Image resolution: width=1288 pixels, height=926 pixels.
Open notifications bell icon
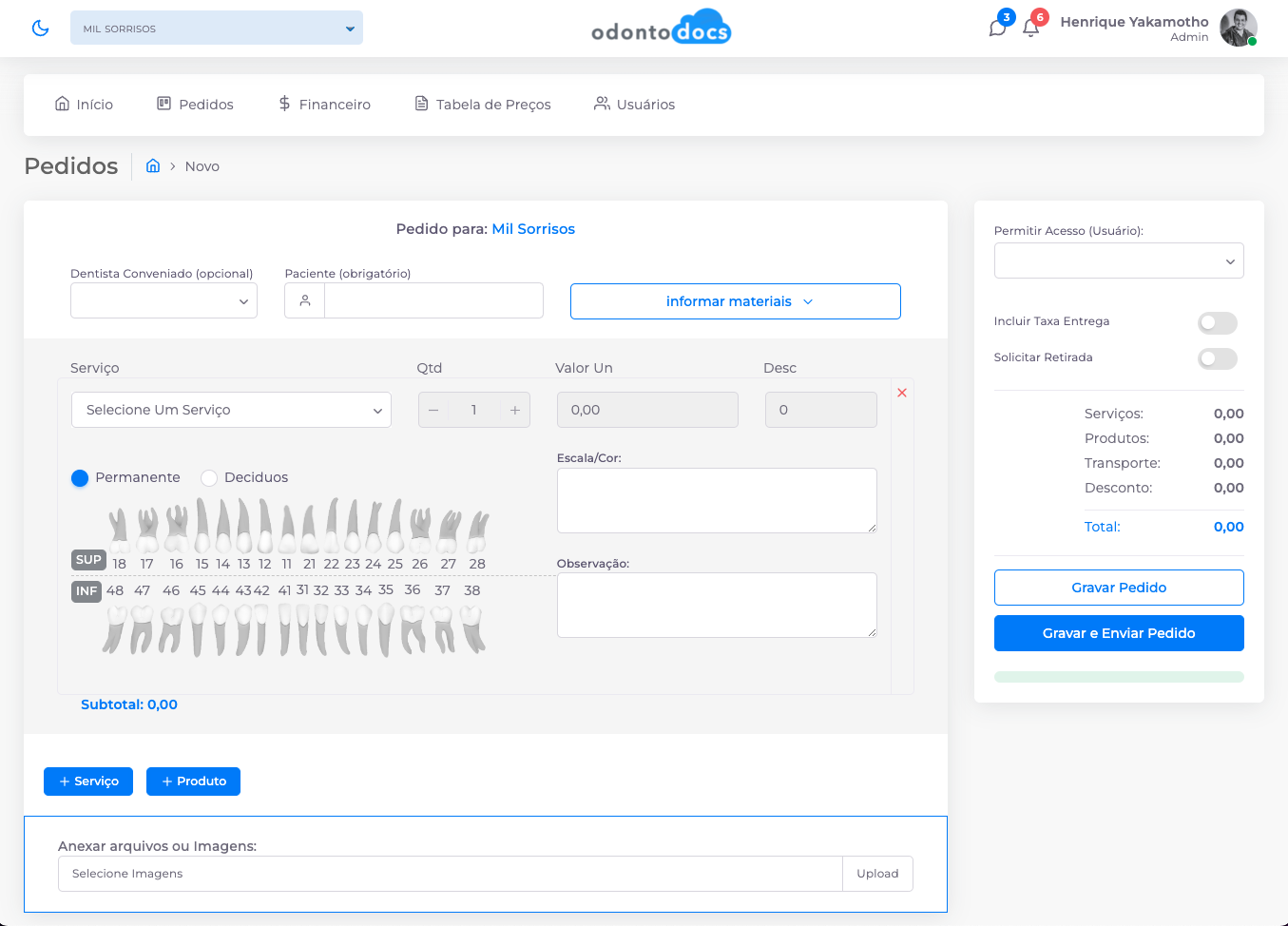1031,28
